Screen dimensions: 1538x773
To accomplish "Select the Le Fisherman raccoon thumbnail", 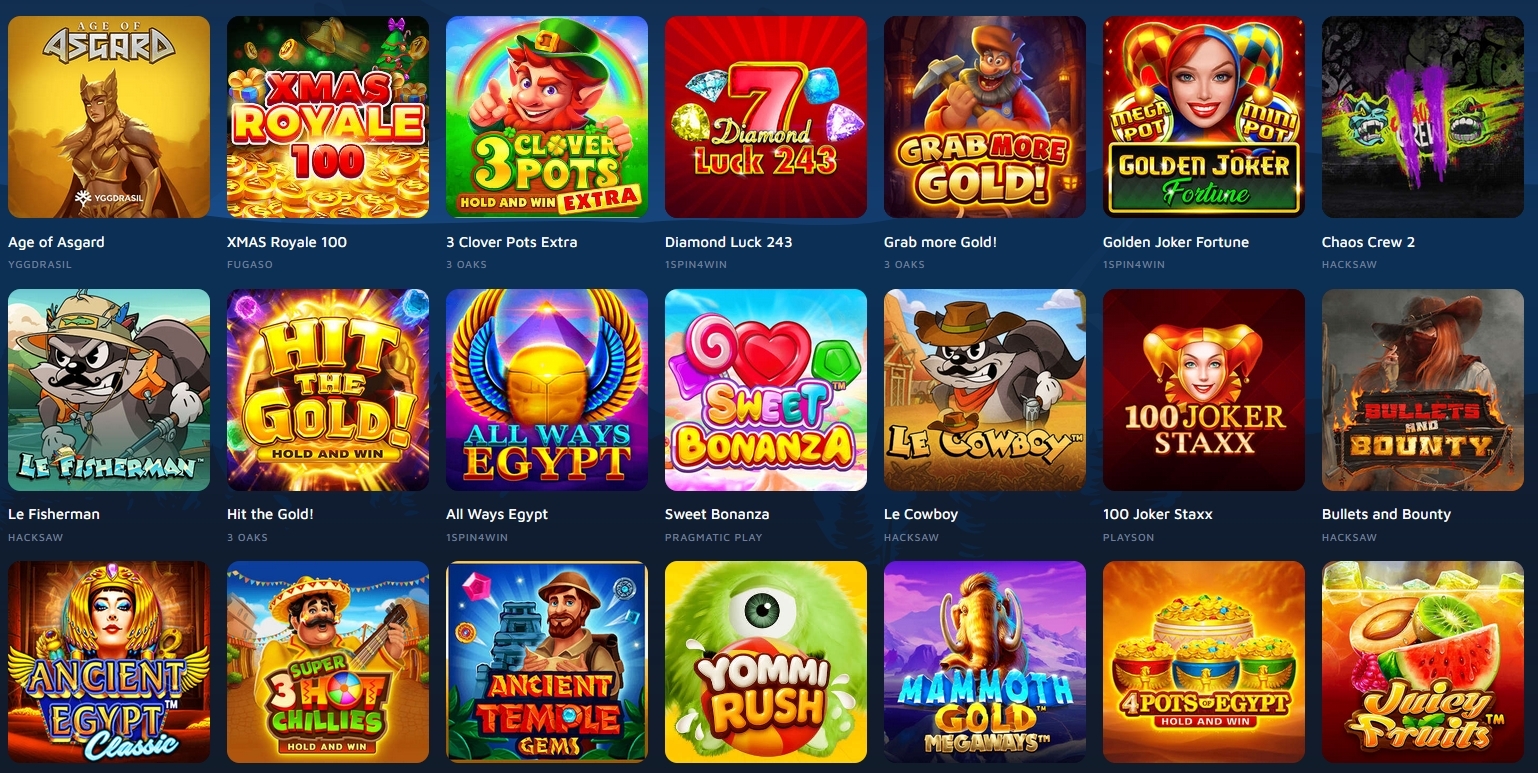I will (109, 390).
